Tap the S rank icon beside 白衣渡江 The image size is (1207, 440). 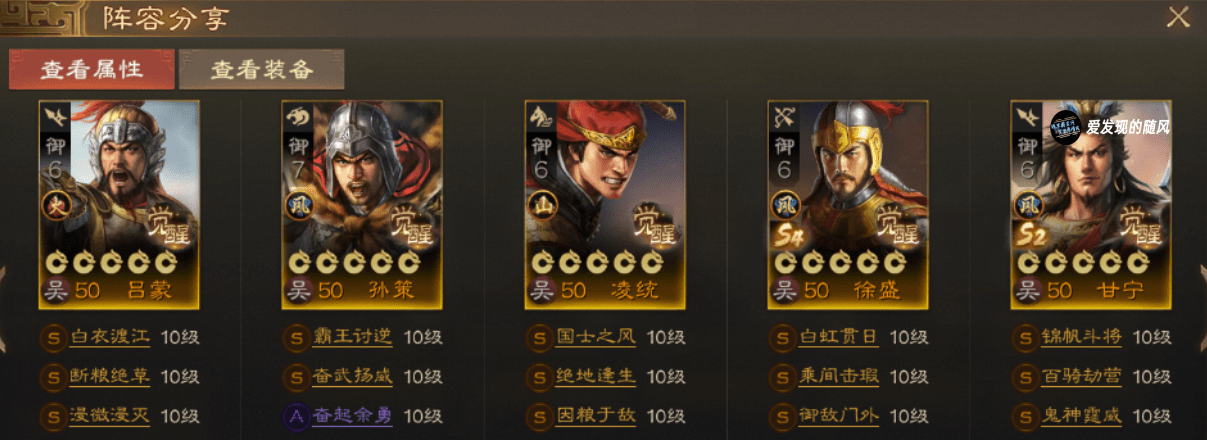pyautogui.click(x=54, y=337)
